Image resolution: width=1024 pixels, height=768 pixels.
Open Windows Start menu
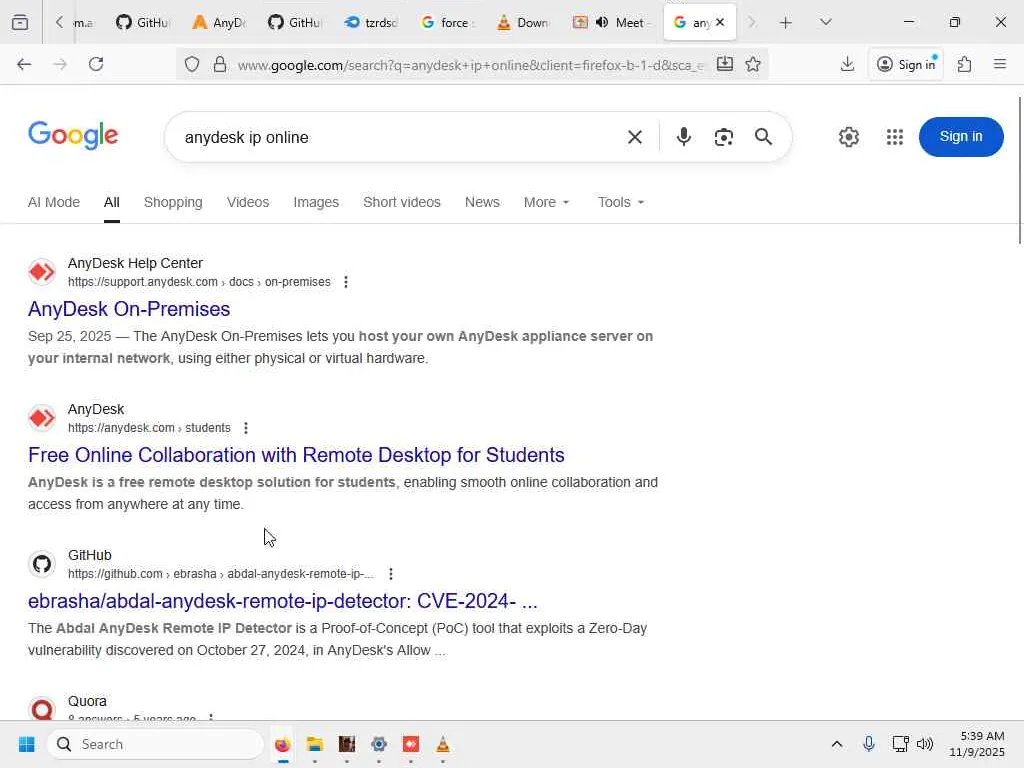click(26, 744)
